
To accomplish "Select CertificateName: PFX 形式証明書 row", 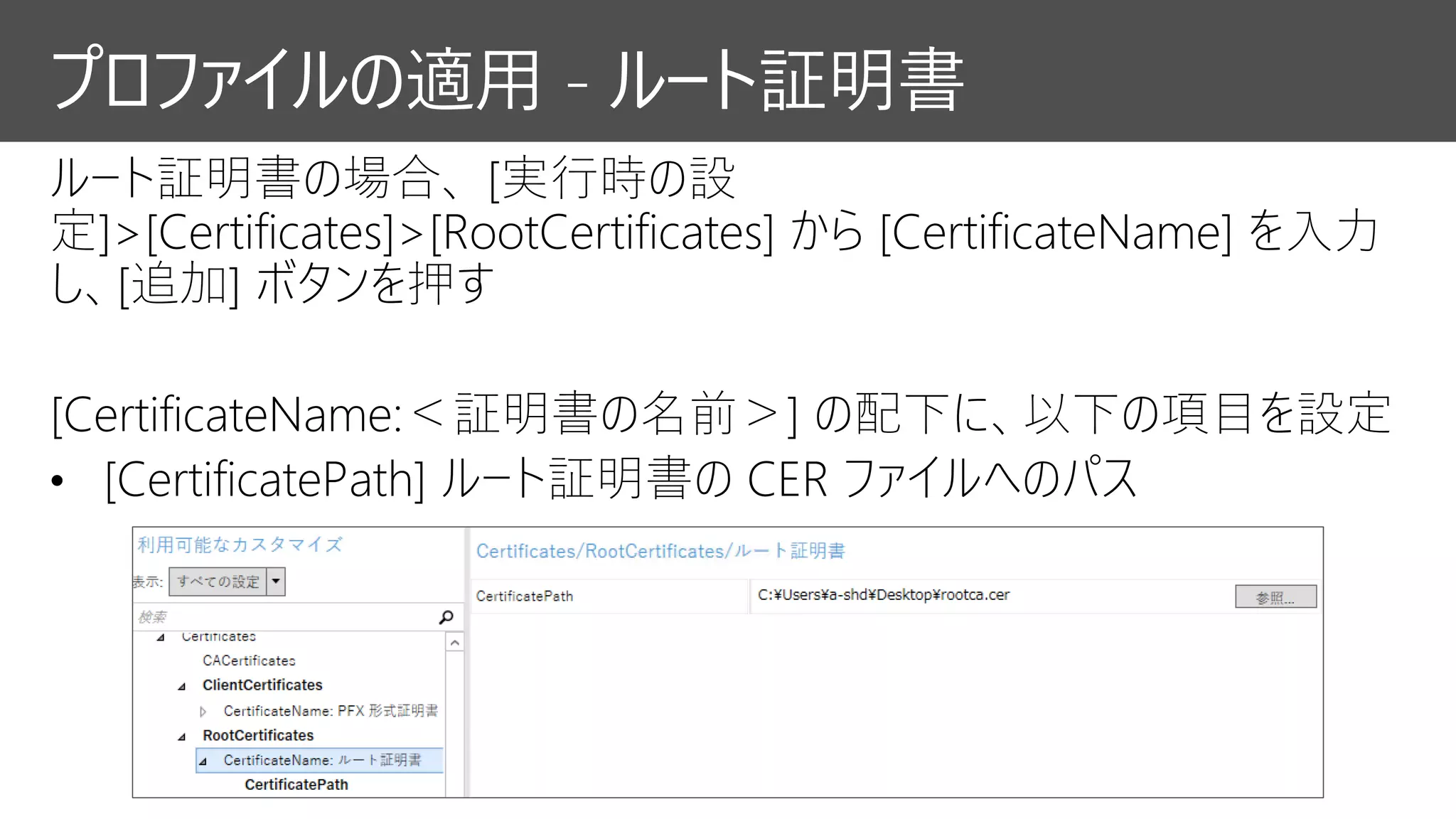I will [x=331, y=711].
